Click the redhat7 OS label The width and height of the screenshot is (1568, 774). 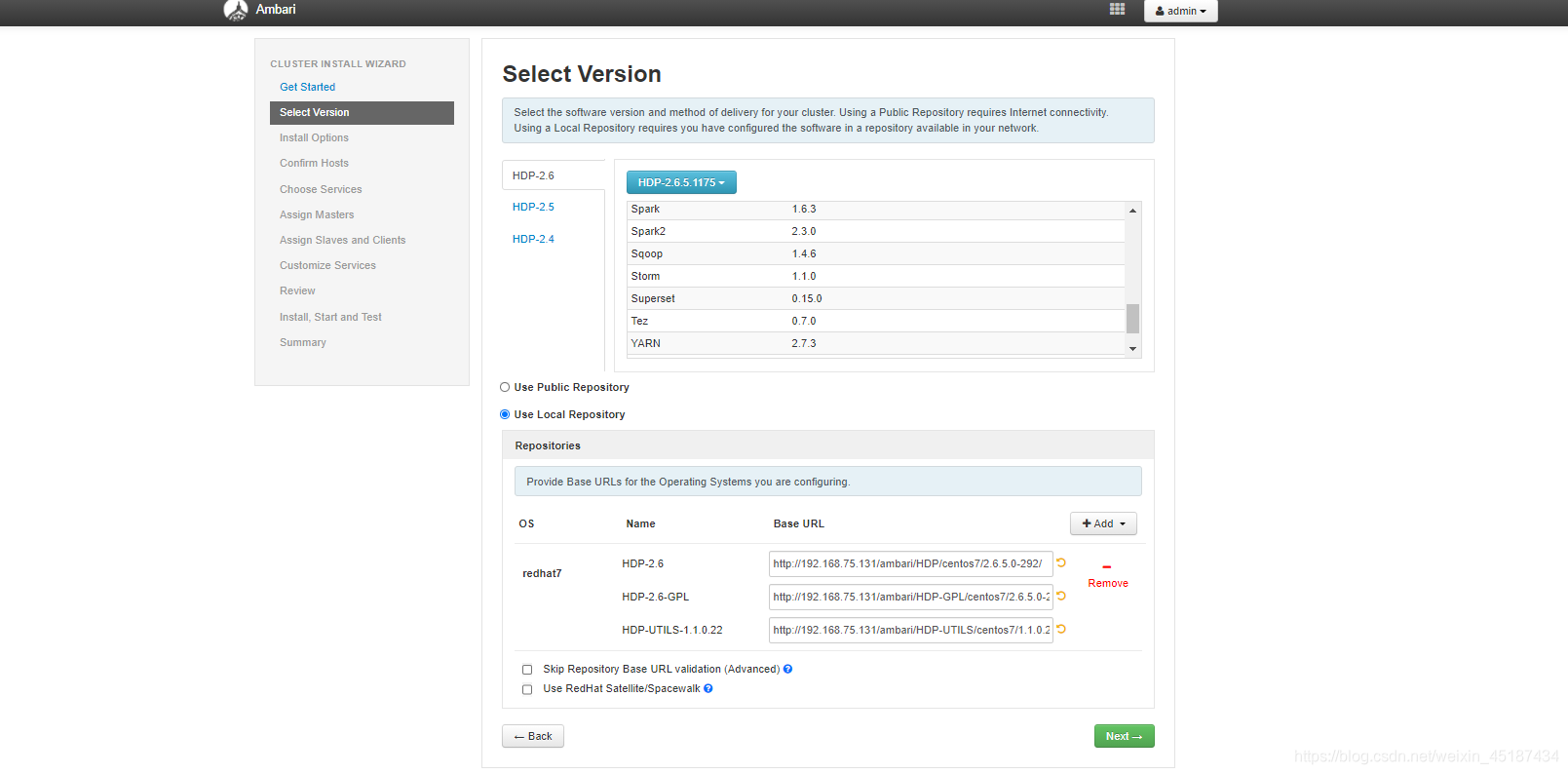coord(542,573)
